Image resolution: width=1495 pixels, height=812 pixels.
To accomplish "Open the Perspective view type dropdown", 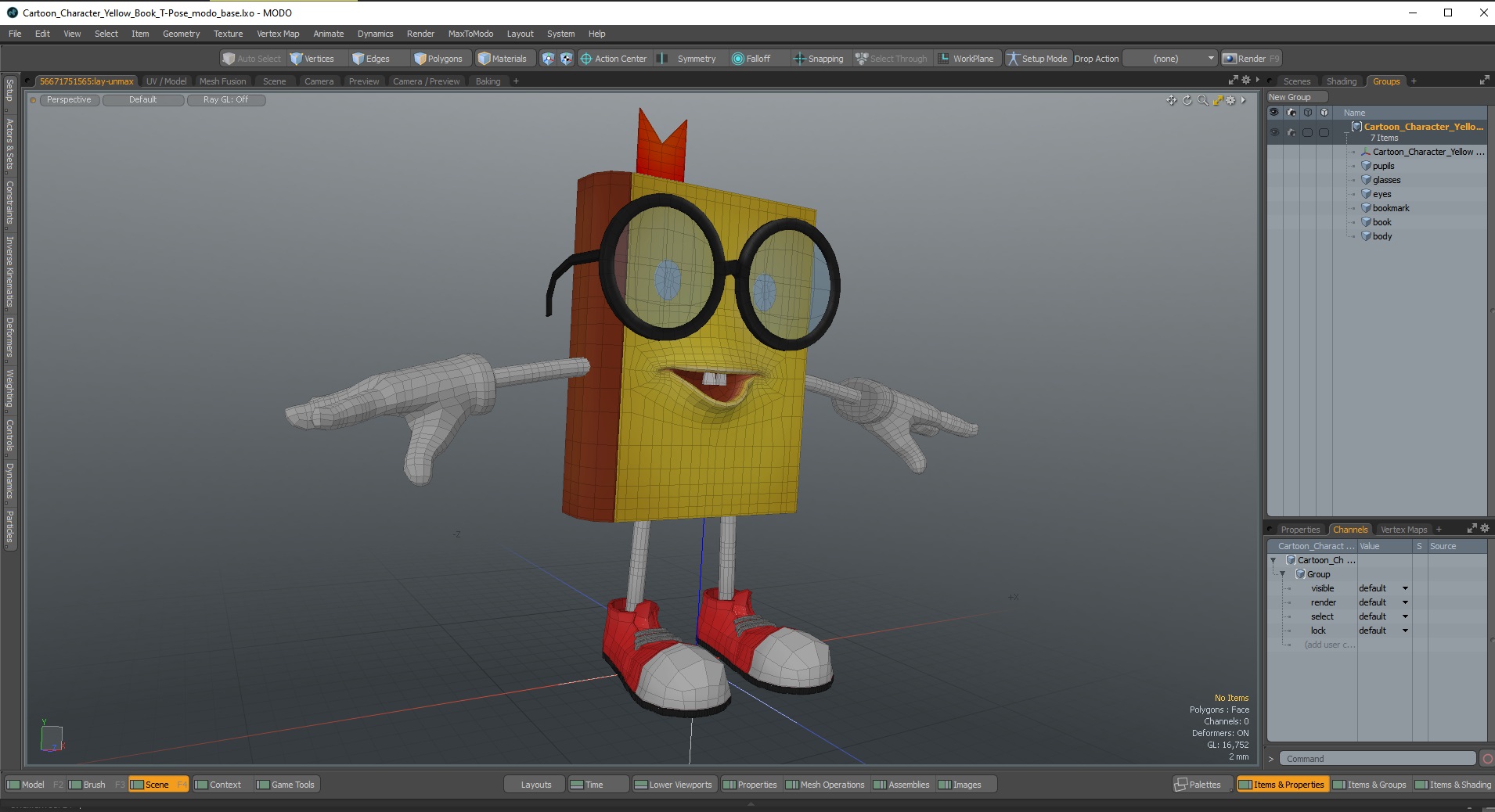I will (x=69, y=100).
